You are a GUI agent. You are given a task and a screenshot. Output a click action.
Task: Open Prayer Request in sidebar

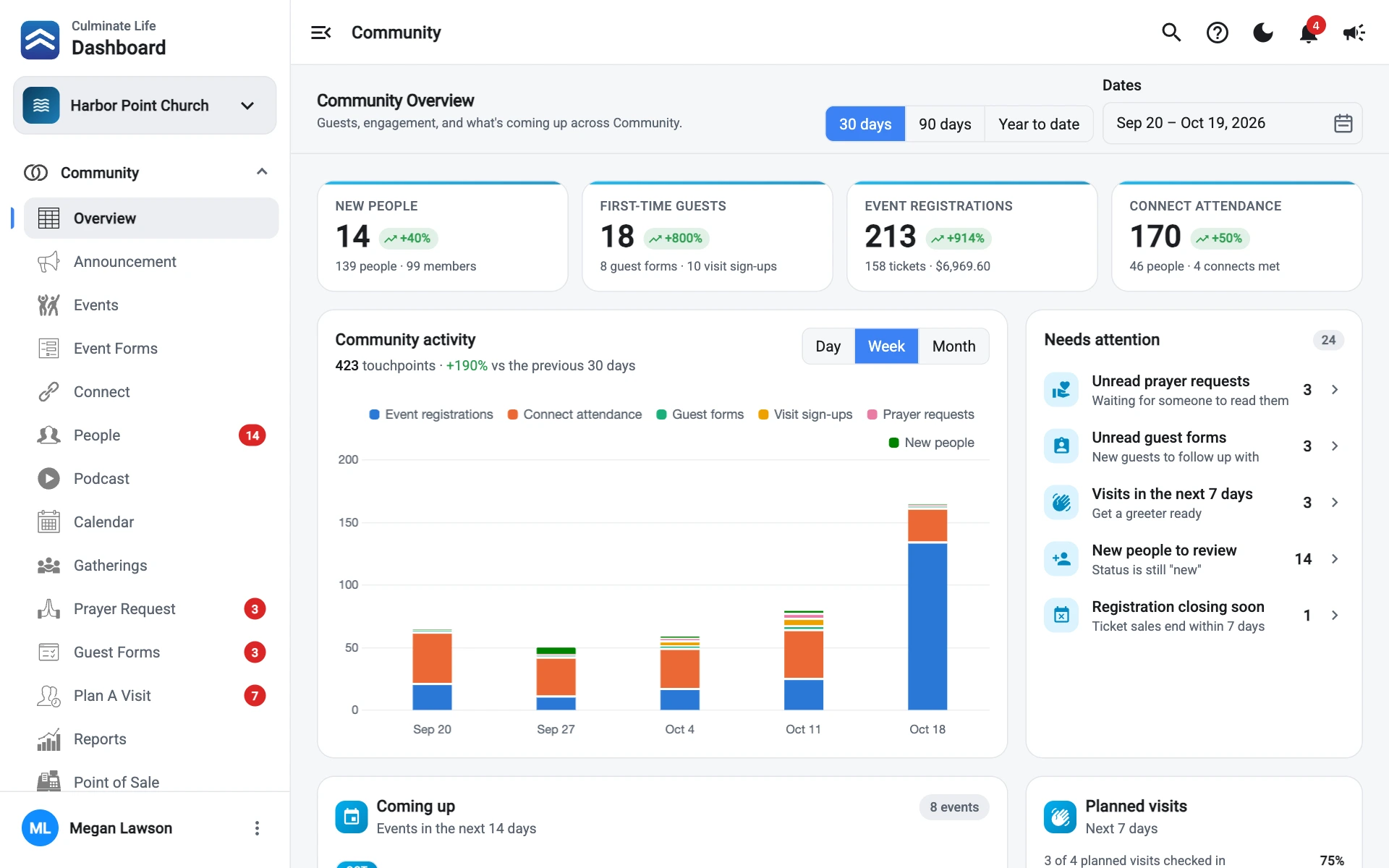click(151, 609)
